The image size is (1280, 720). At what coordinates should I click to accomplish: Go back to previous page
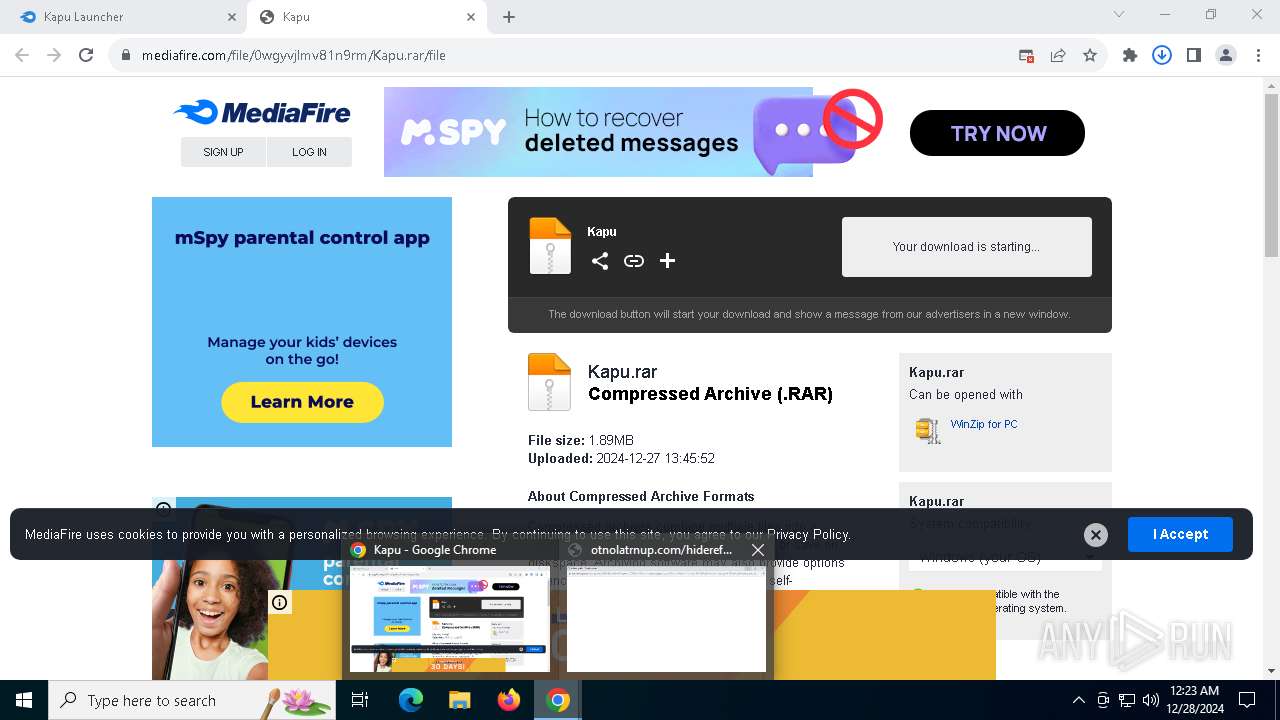[22, 55]
